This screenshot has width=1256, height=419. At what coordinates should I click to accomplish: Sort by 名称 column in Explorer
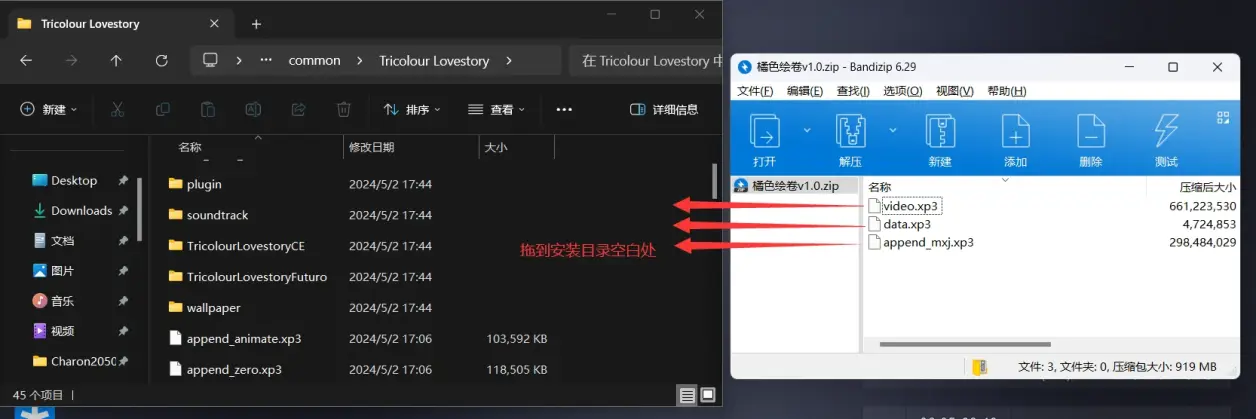point(190,147)
